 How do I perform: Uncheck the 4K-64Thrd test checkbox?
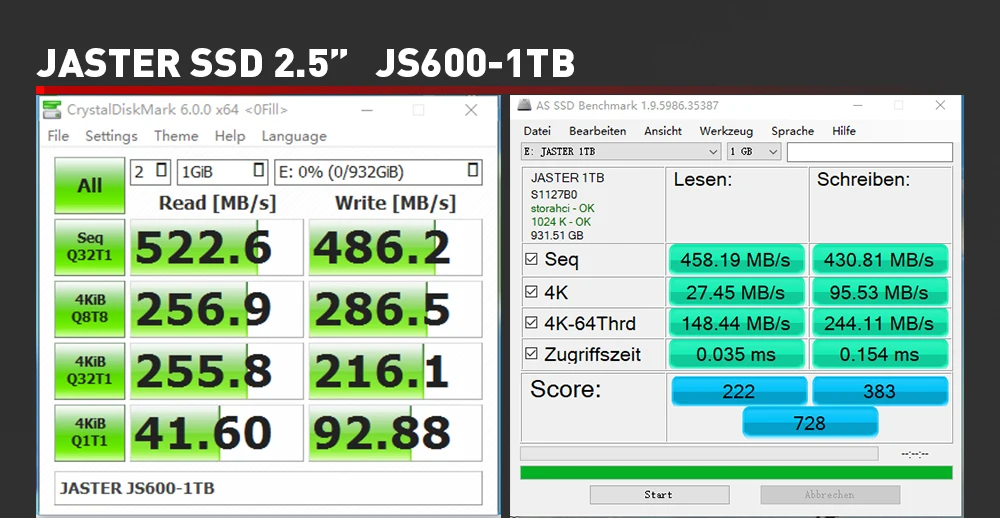tap(531, 323)
